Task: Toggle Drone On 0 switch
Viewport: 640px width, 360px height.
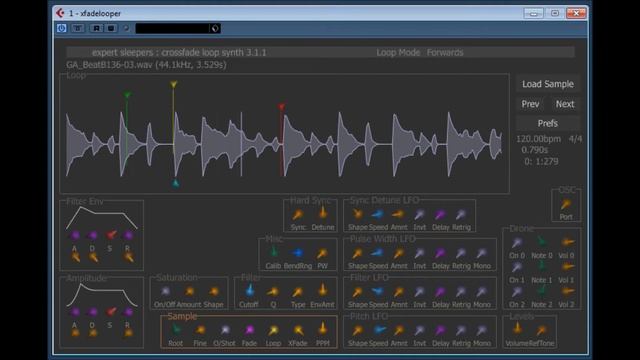Action: [x=517, y=242]
